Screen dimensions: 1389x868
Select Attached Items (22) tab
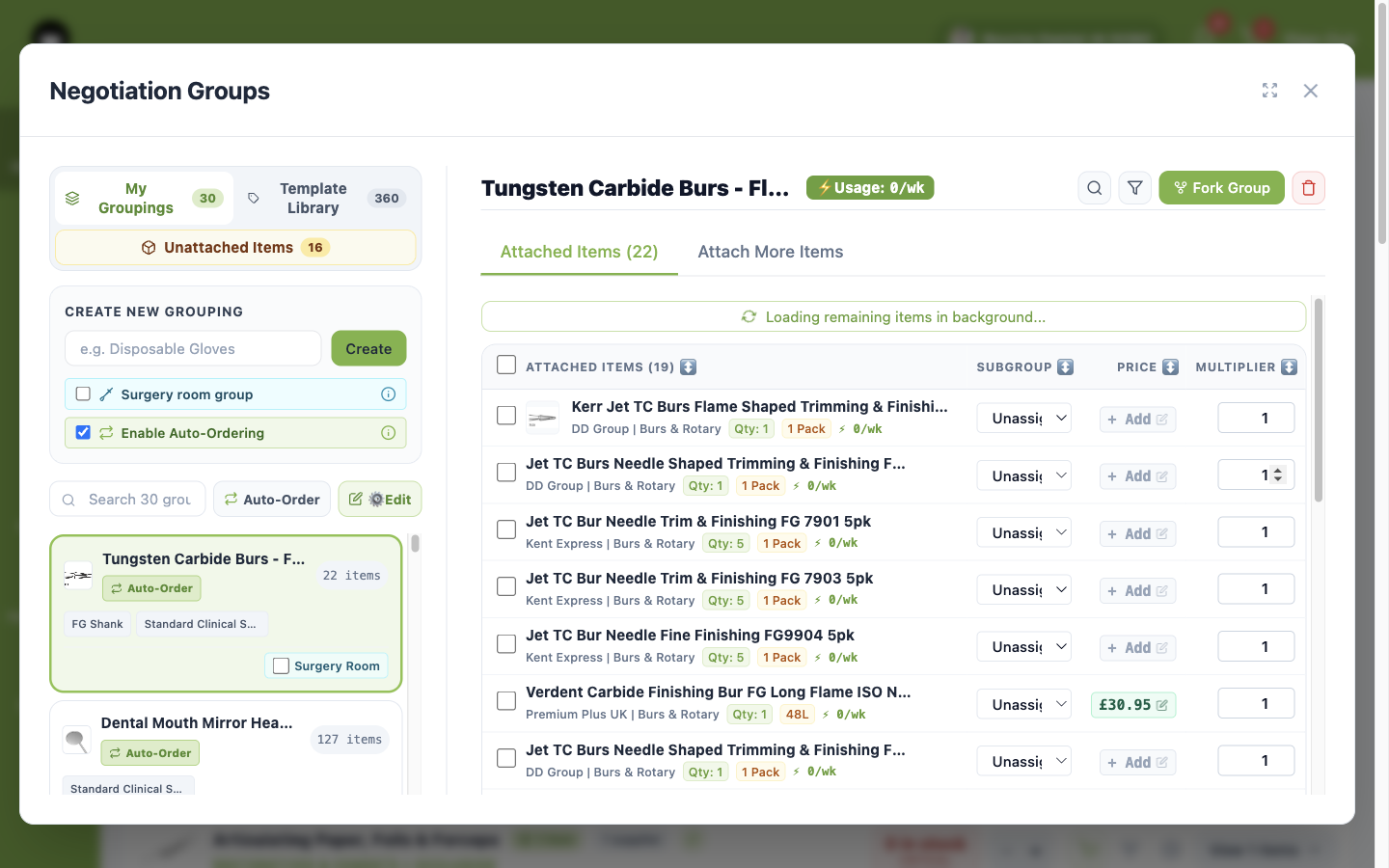pos(579,252)
